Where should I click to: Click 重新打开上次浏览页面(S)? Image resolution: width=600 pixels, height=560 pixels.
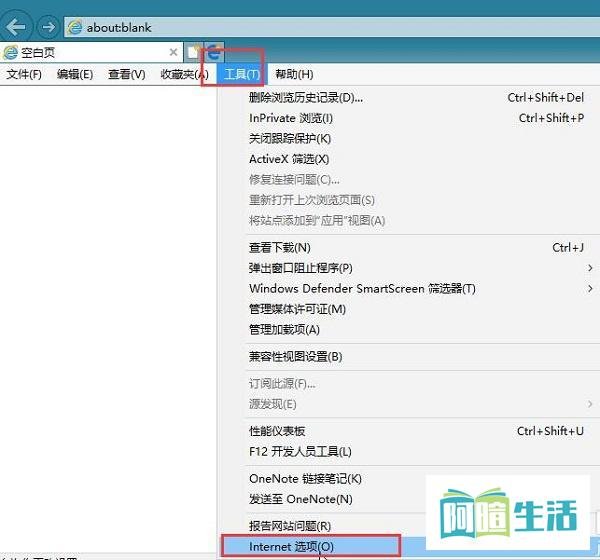point(409,200)
